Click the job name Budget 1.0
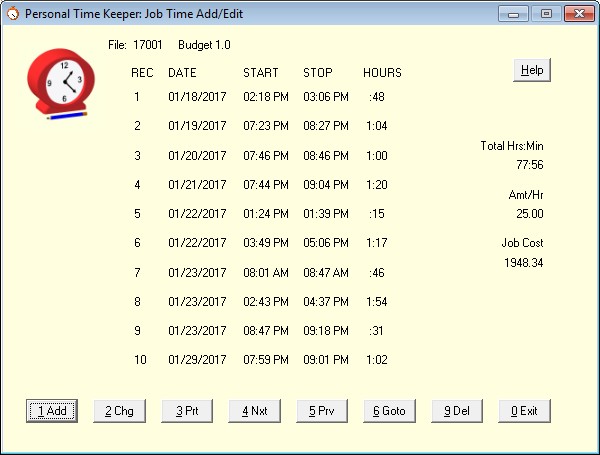This screenshot has width=600, height=455. pyautogui.click(x=204, y=45)
